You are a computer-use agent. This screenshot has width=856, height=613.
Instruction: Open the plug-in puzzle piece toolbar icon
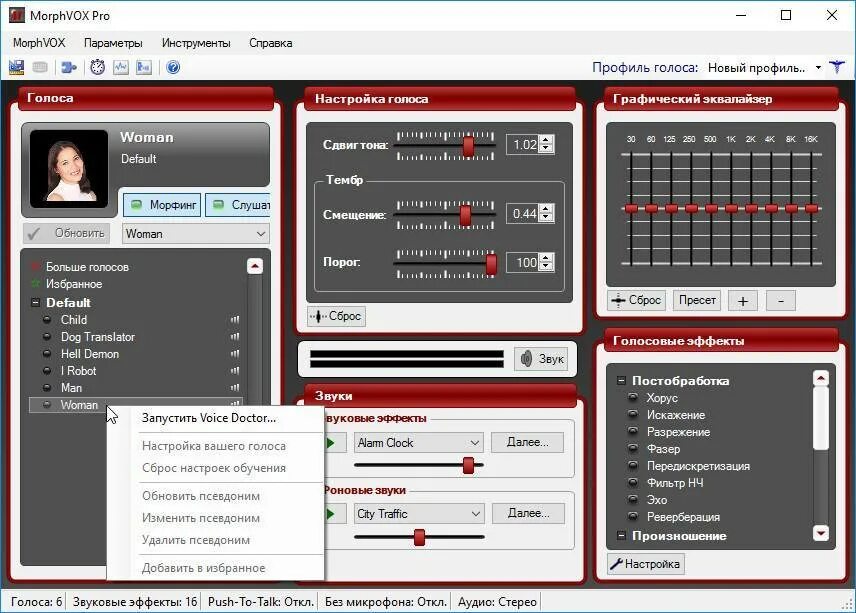[x=69, y=68]
